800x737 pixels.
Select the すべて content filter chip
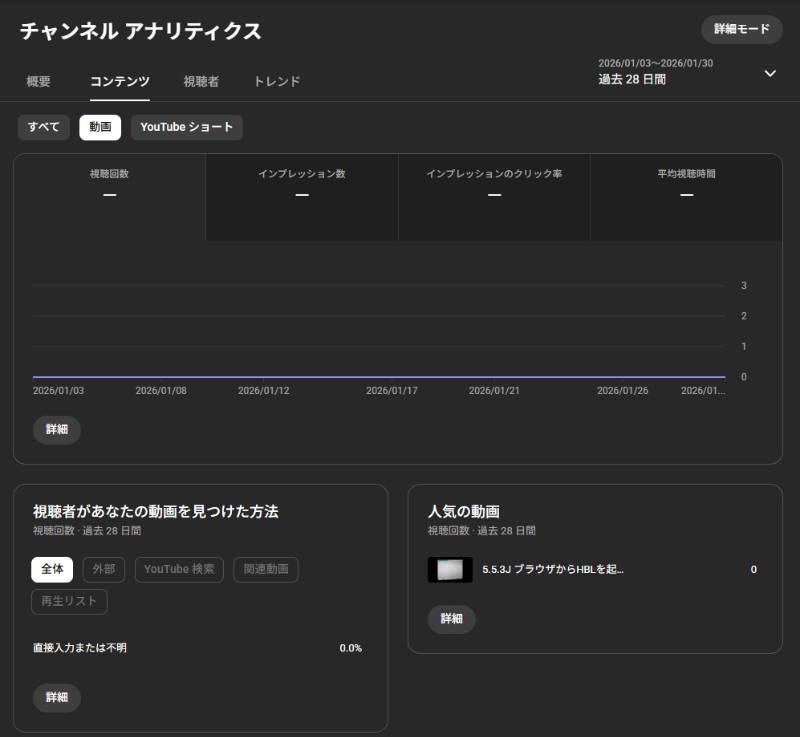[44, 127]
